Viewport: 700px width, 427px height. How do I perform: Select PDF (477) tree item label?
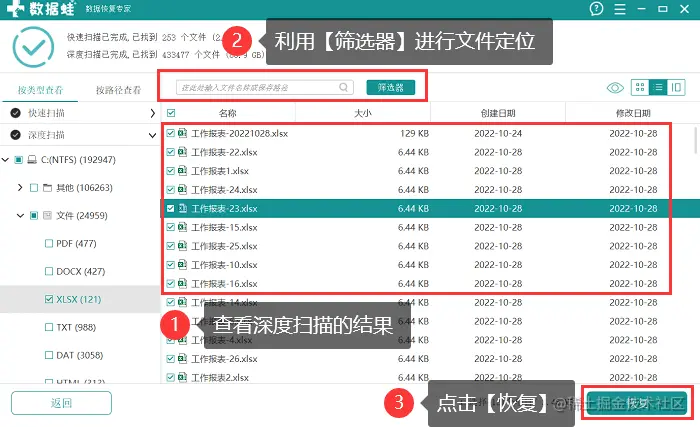76,243
